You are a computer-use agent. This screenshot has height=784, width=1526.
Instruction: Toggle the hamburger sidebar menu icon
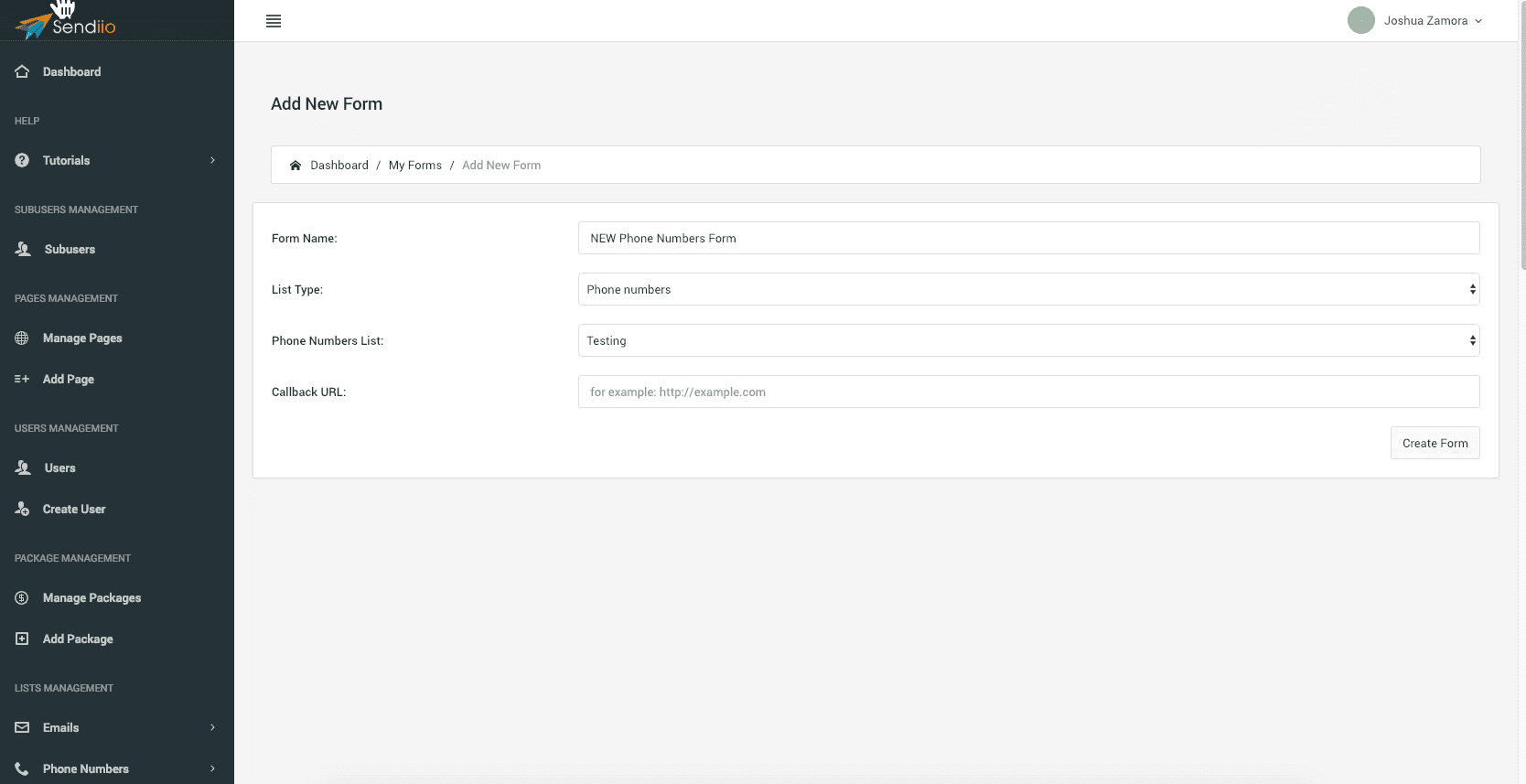coord(274,21)
